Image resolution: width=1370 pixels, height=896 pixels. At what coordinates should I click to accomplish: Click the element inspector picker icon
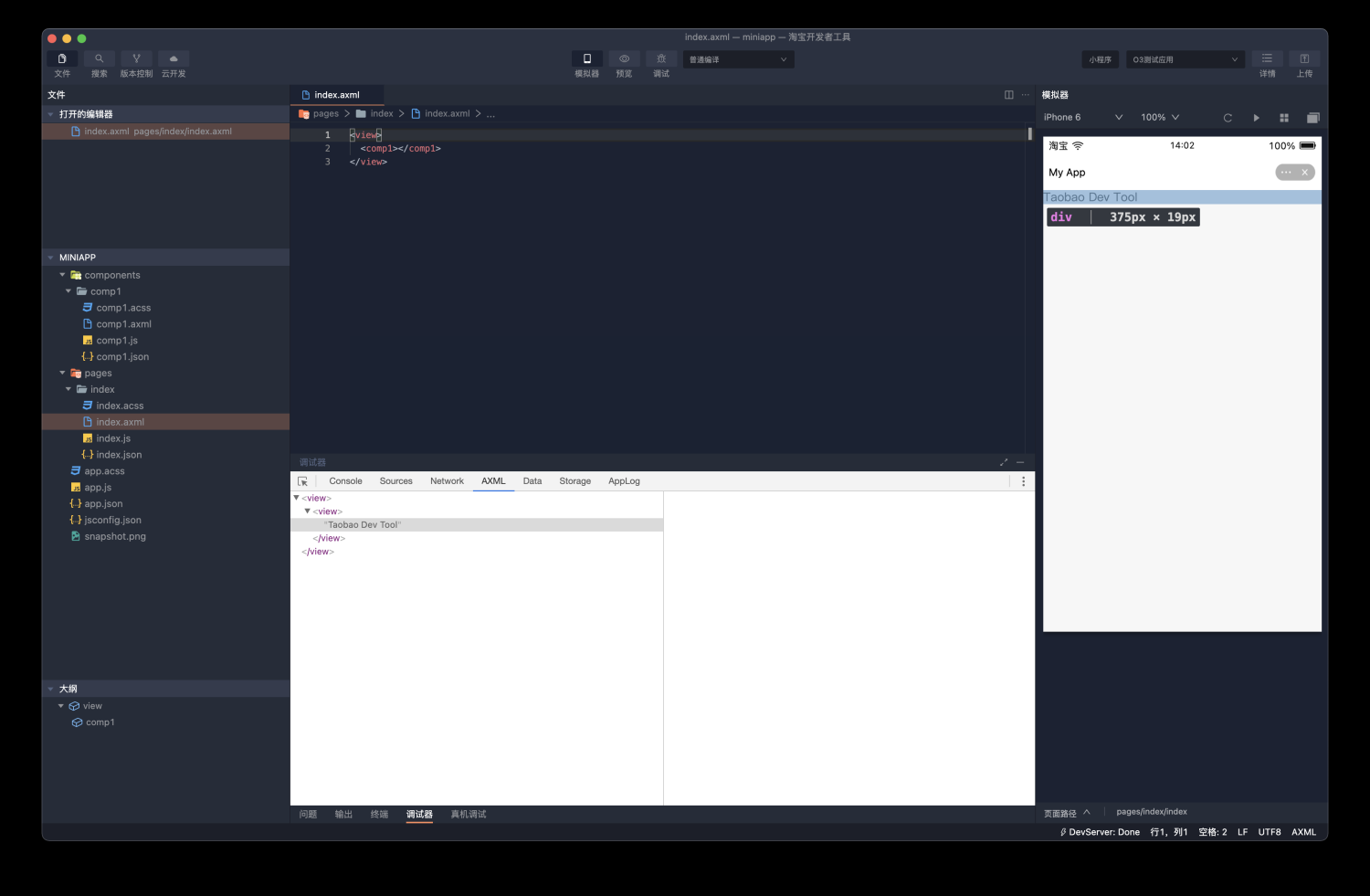tap(302, 481)
